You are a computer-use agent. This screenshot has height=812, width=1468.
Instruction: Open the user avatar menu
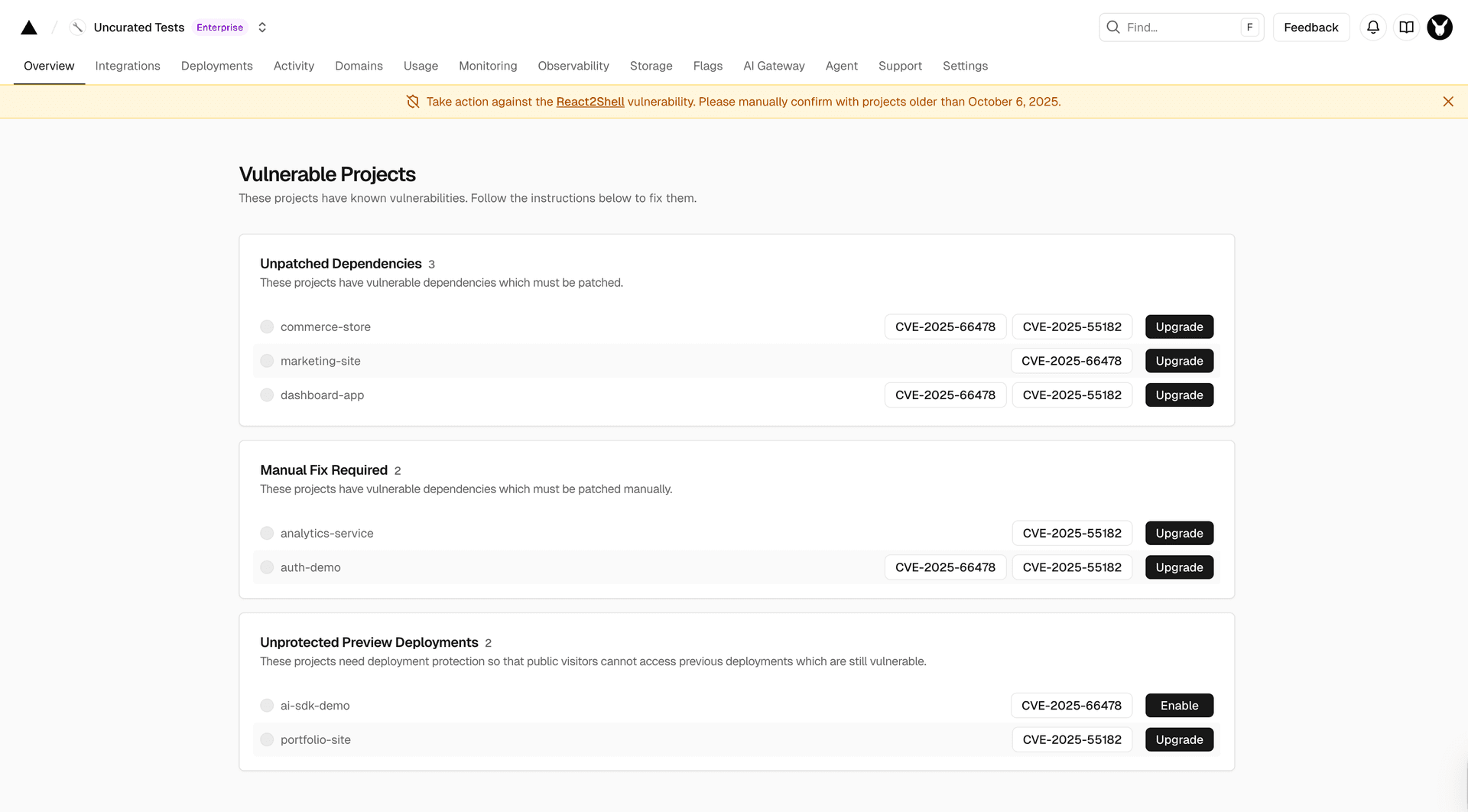coord(1440,28)
